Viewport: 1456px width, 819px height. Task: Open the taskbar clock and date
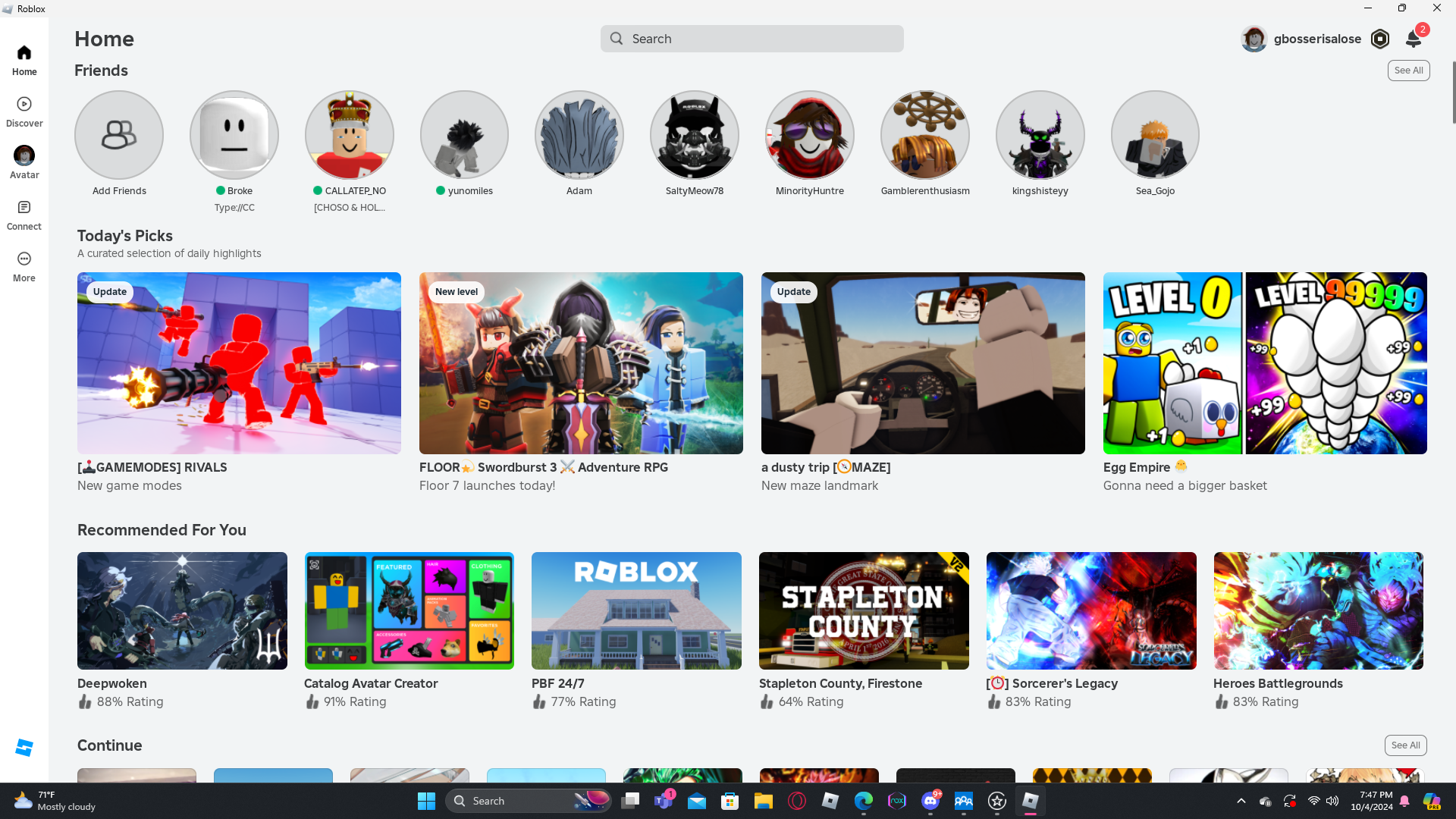pyautogui.click(x=1371, y=801)
